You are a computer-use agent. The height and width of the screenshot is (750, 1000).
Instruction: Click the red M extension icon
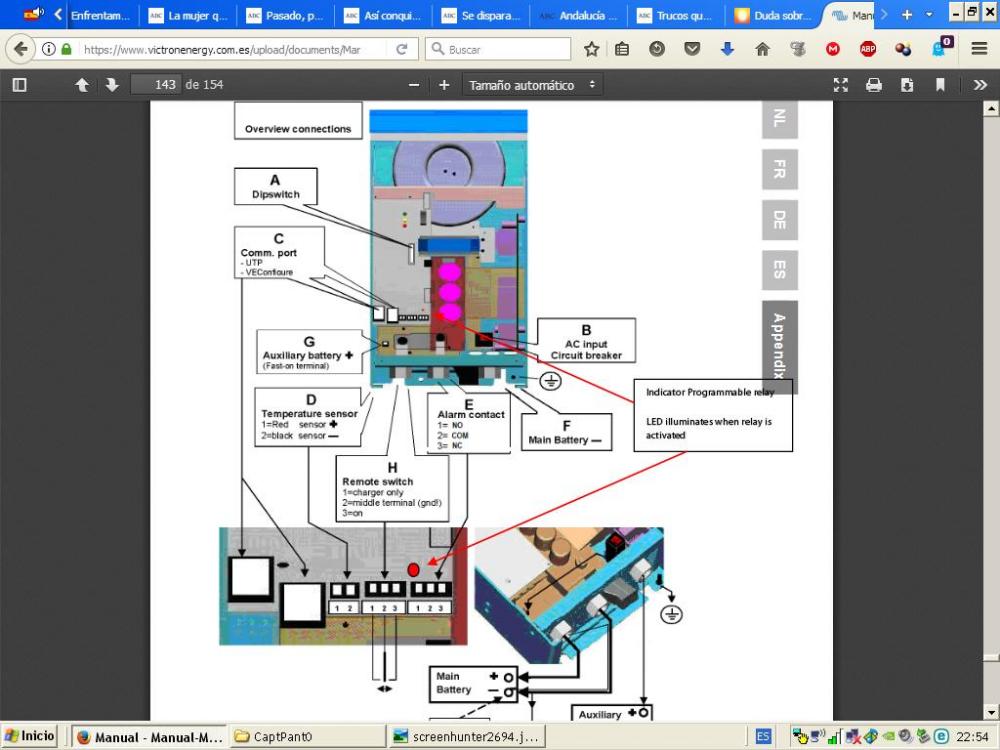tap(832, 49)
